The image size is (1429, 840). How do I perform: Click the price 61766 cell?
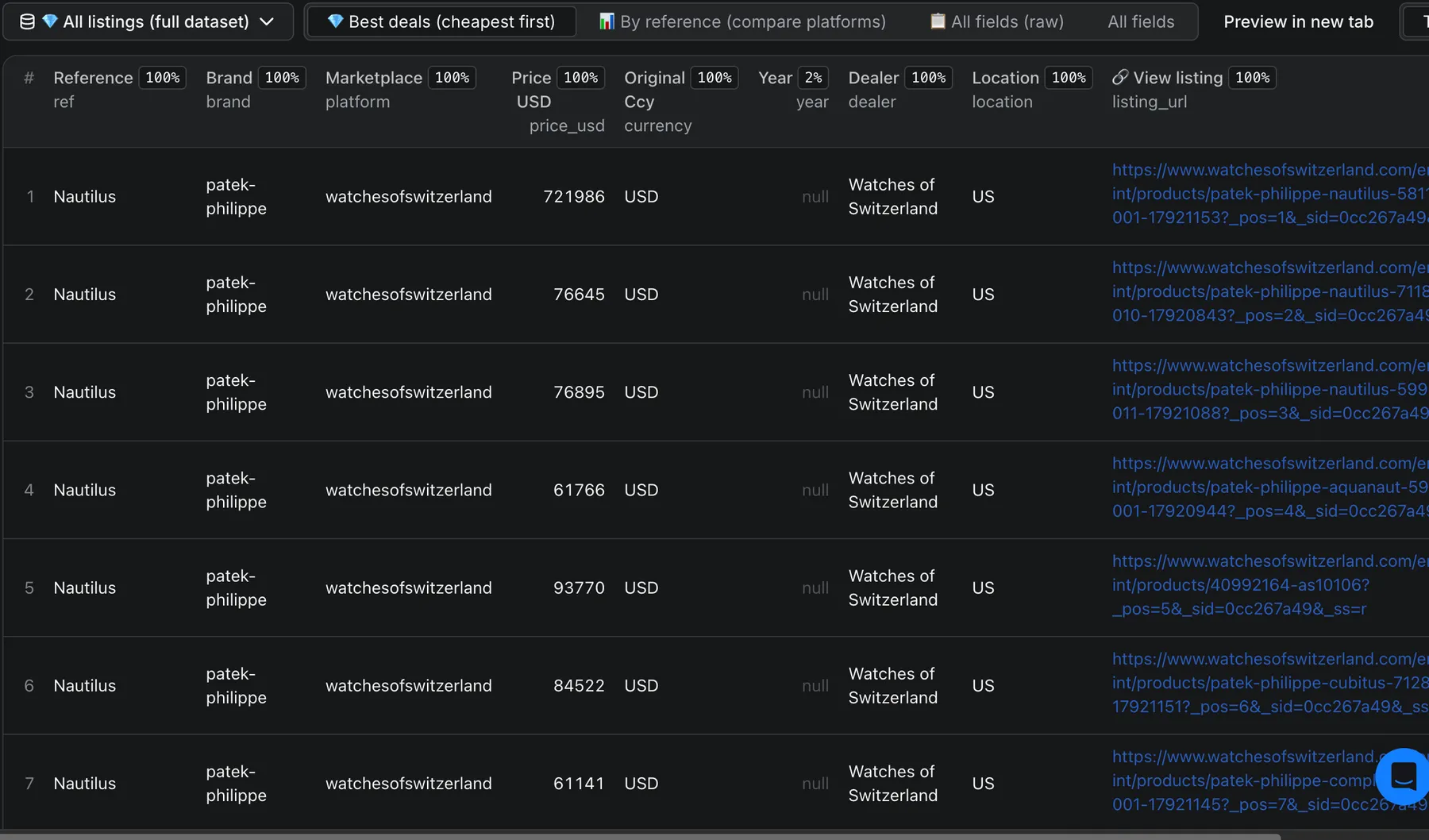[579, 489]
